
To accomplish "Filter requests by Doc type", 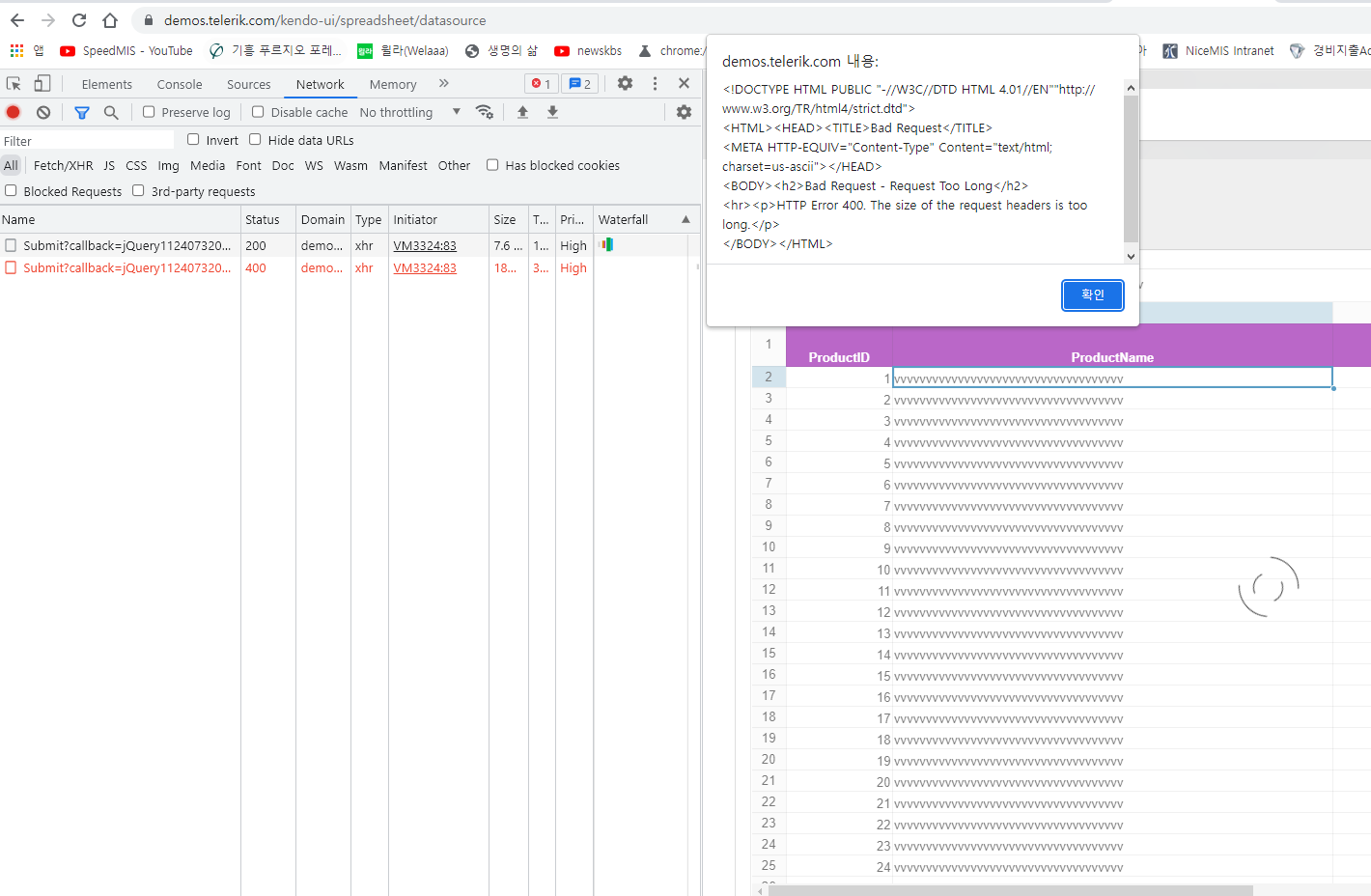I will pos(283,166).
